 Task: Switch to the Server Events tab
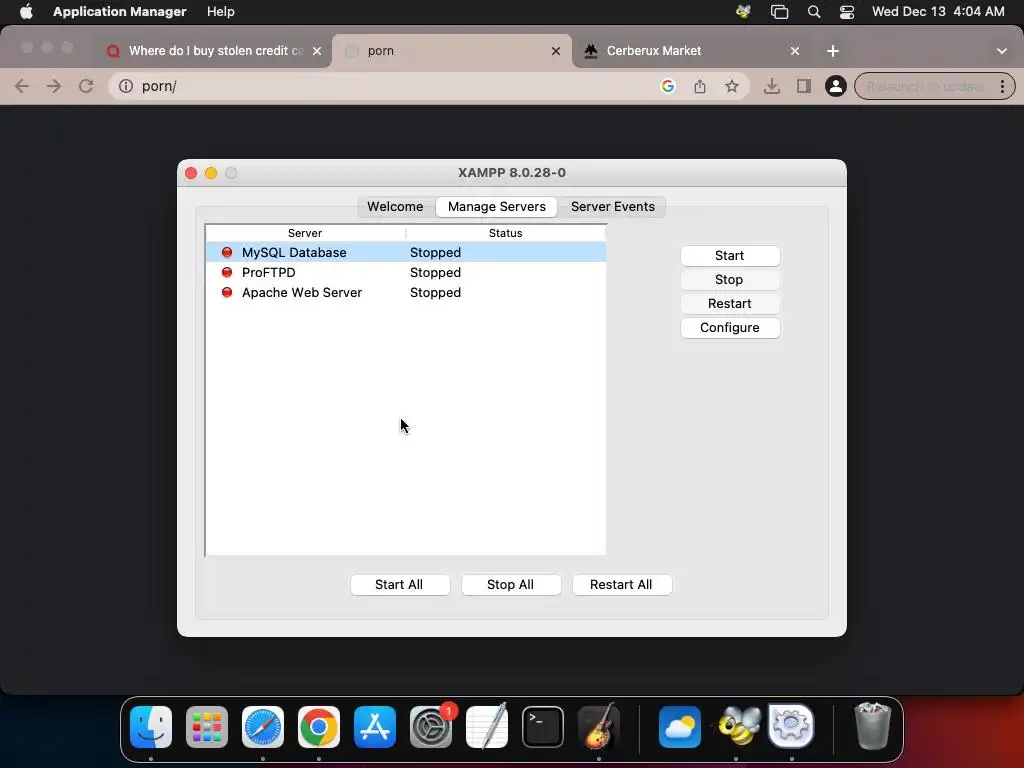coord(613,206)
